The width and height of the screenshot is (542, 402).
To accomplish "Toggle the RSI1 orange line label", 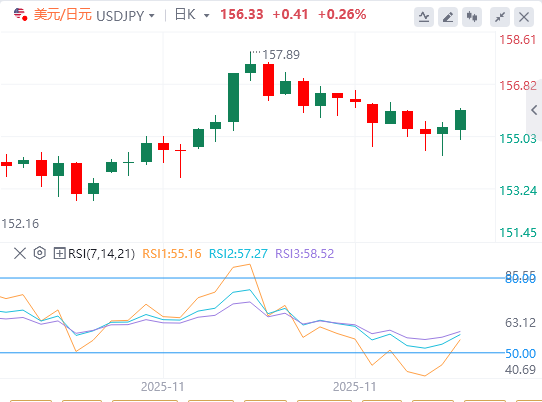I will click(x=172, y=254).
